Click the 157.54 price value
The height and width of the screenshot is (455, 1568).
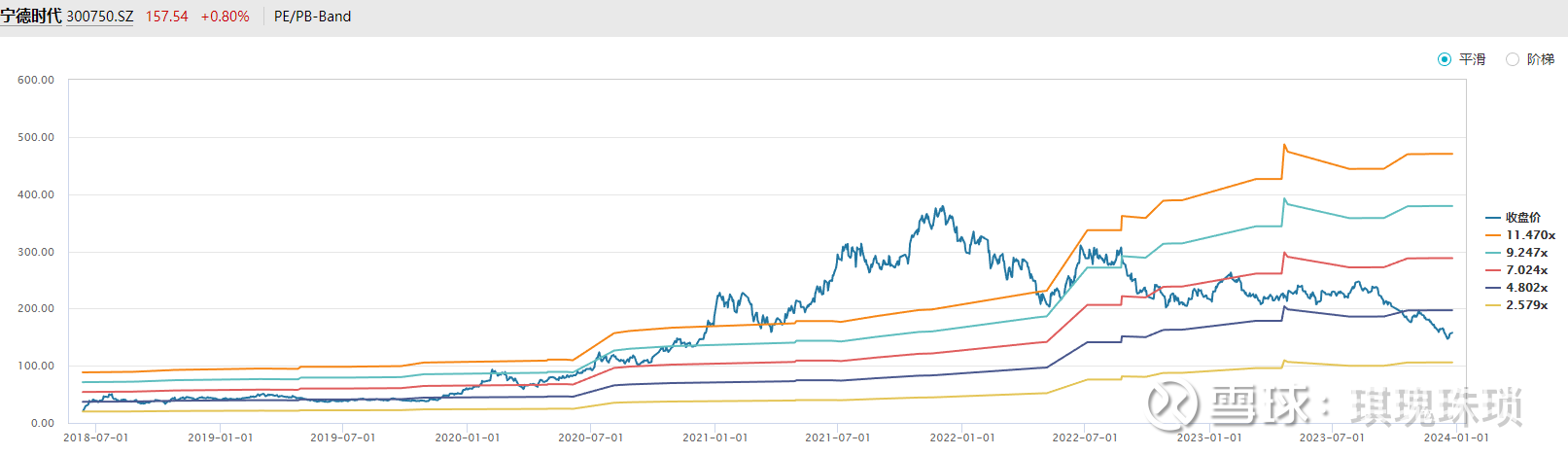(166, 17)
